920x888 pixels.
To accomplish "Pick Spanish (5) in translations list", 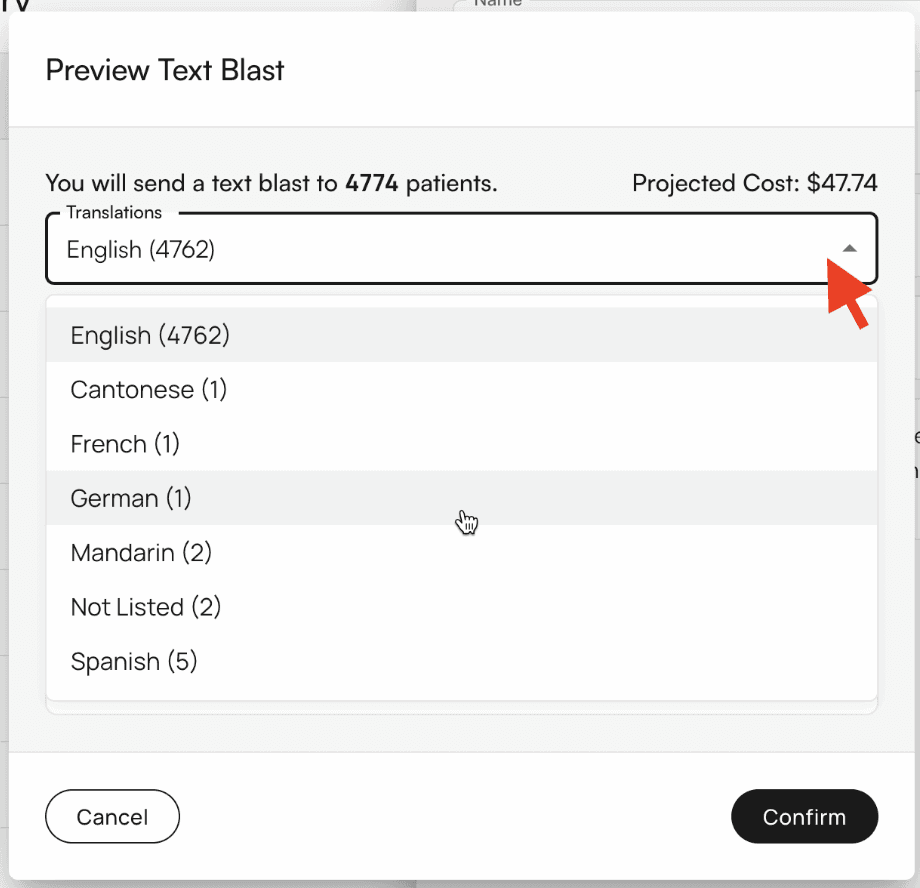I will [134, 661].
